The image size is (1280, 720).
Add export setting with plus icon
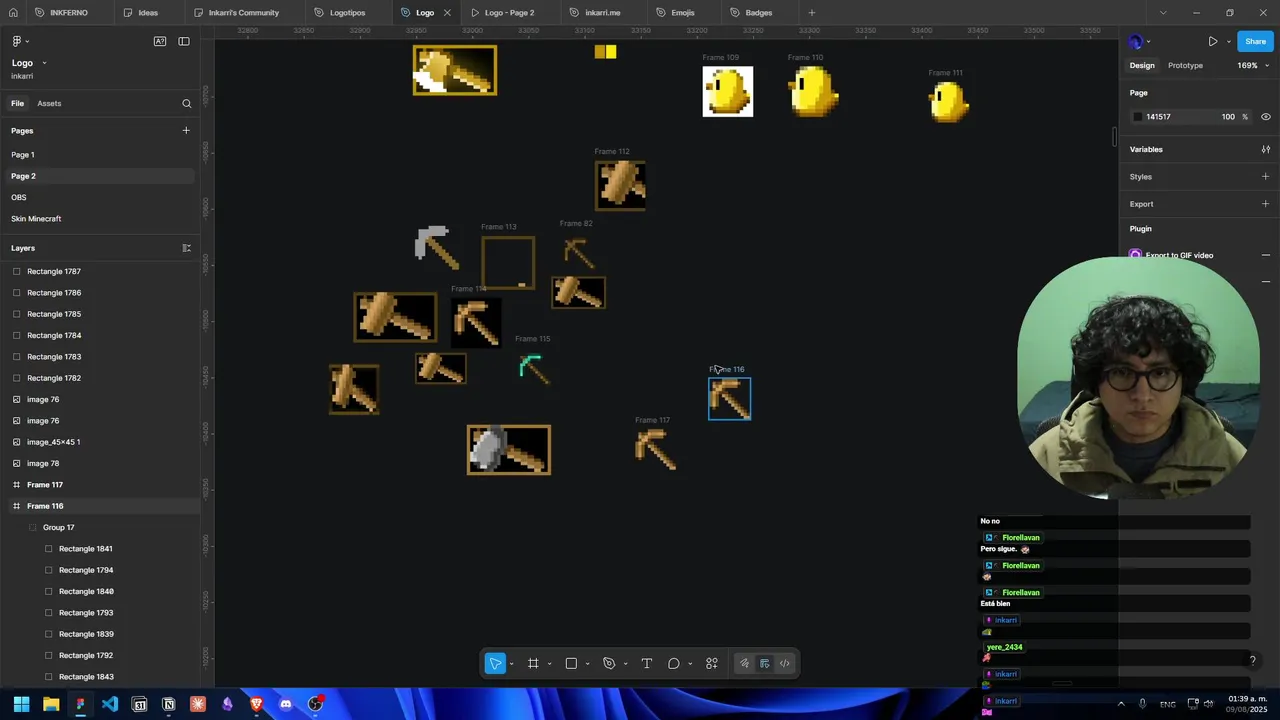[x=1265, y=204]
